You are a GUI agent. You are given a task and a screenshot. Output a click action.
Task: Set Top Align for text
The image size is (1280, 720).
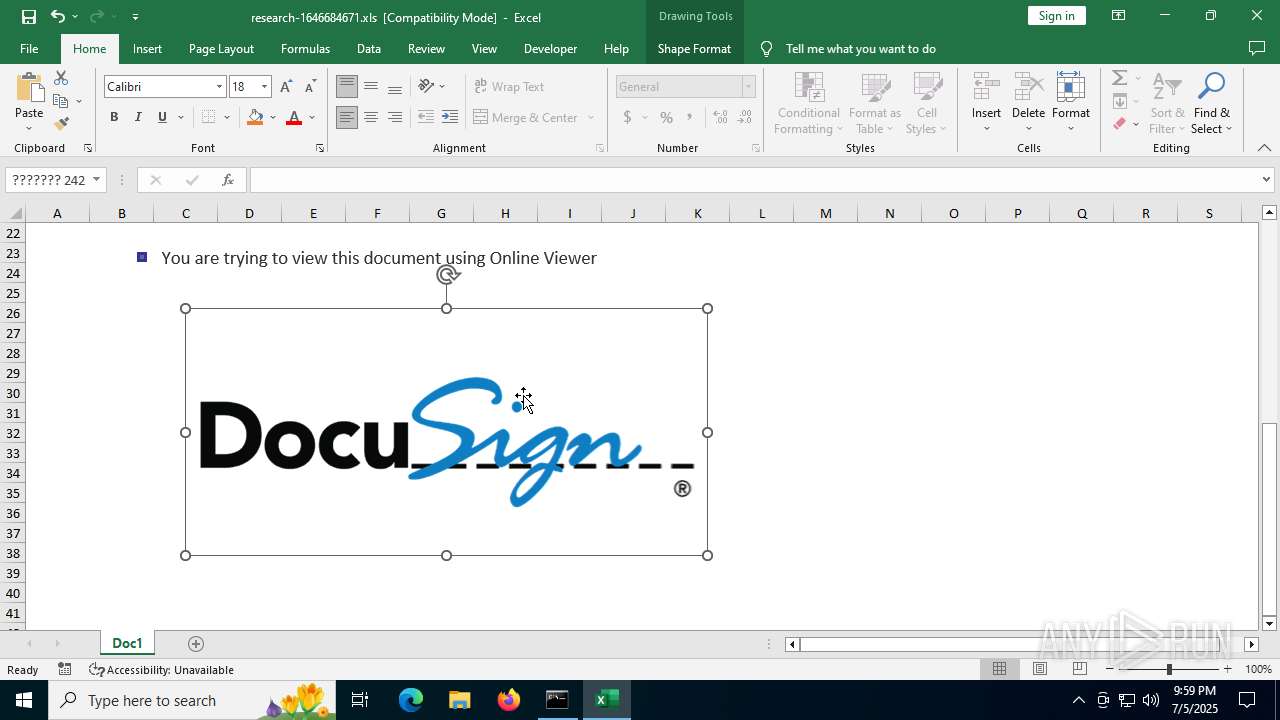(x=346, y=87)
